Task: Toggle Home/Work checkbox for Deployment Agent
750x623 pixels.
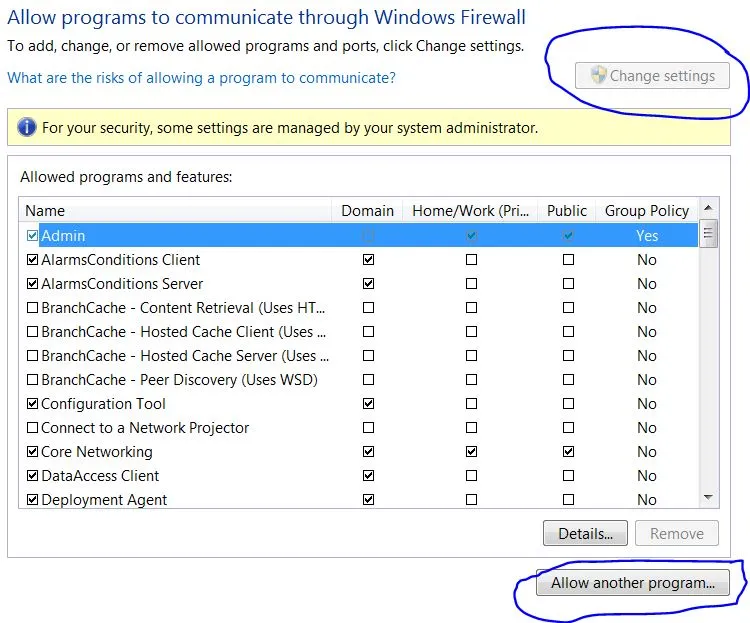Action: tap(472, 500)
